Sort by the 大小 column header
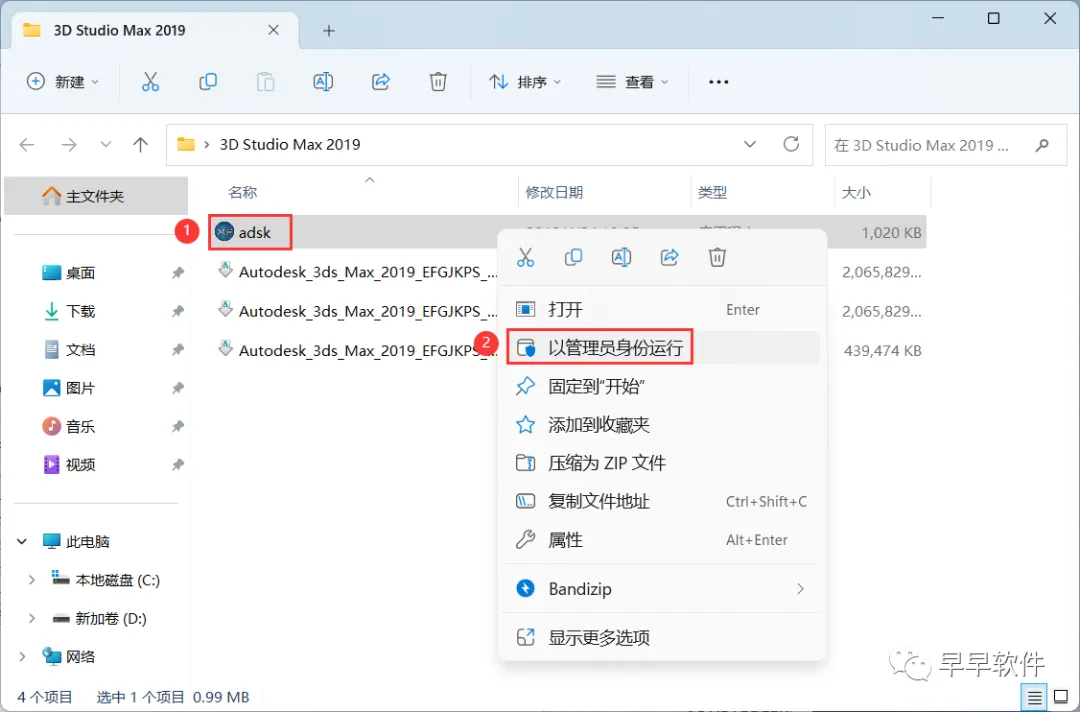 click(x=856, y=192)
